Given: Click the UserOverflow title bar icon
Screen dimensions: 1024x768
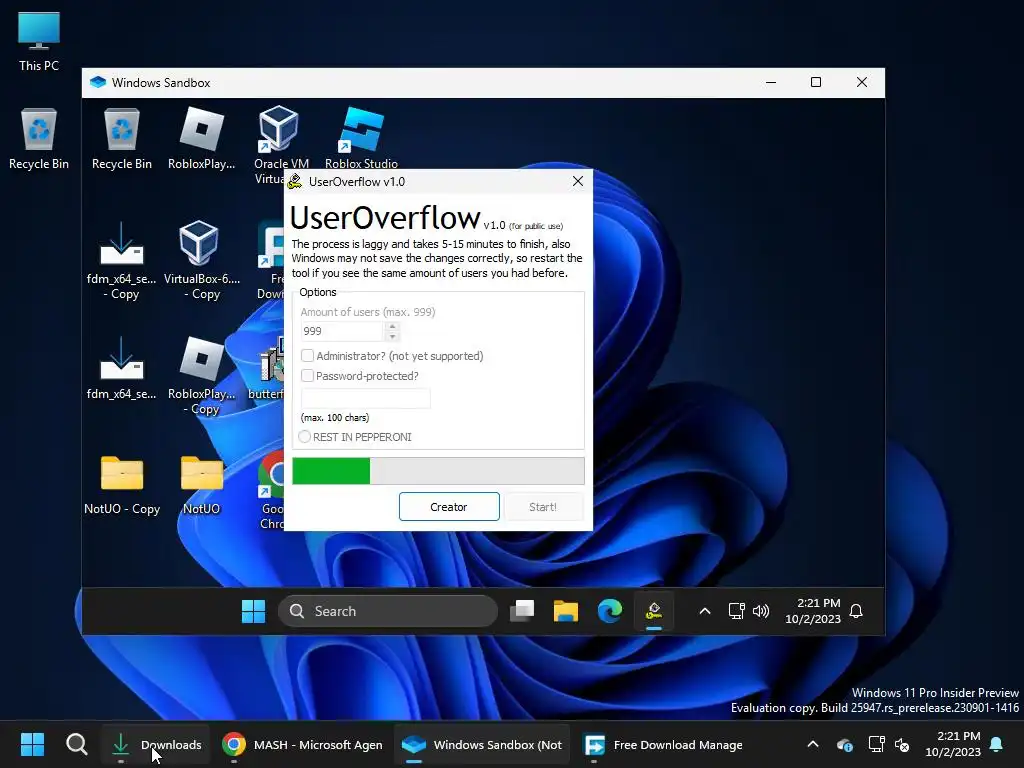Looking at the screenshot, I should tap(295, 182).
